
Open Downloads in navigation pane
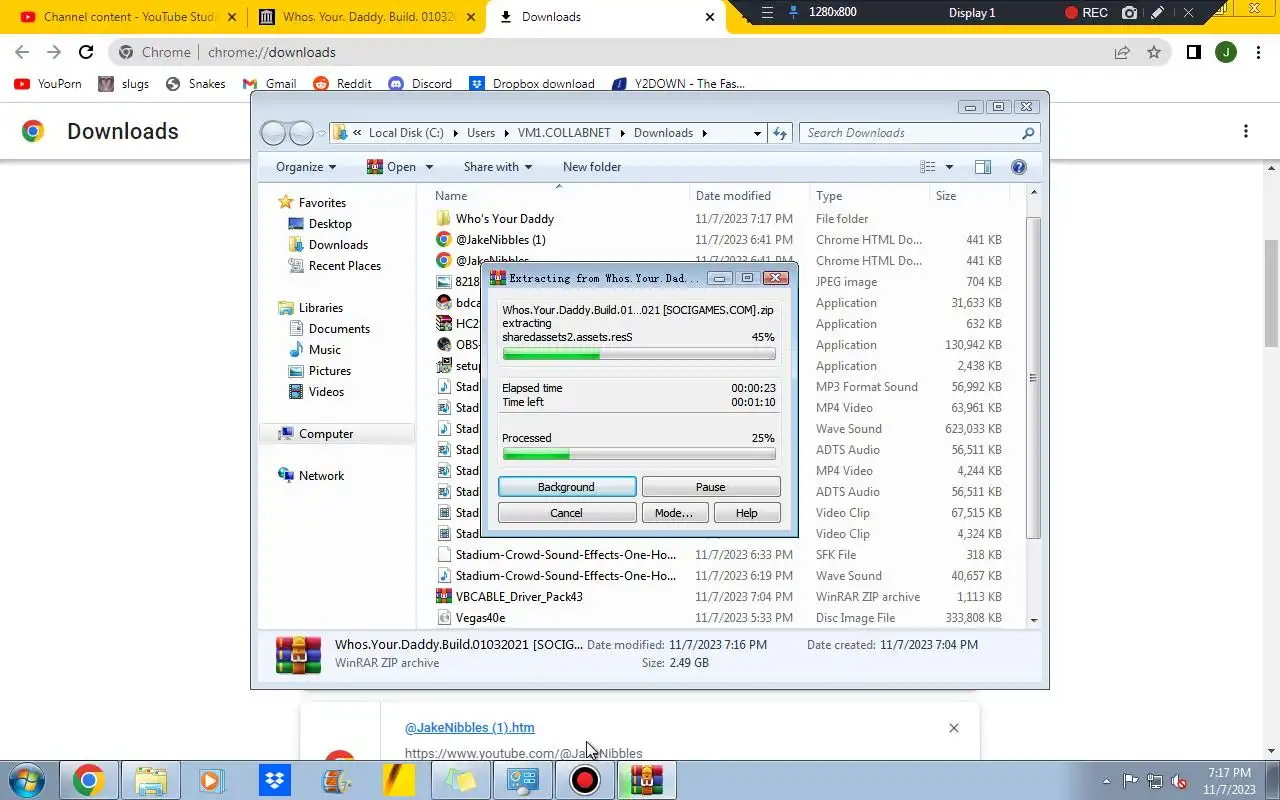[x=338, y=245]
